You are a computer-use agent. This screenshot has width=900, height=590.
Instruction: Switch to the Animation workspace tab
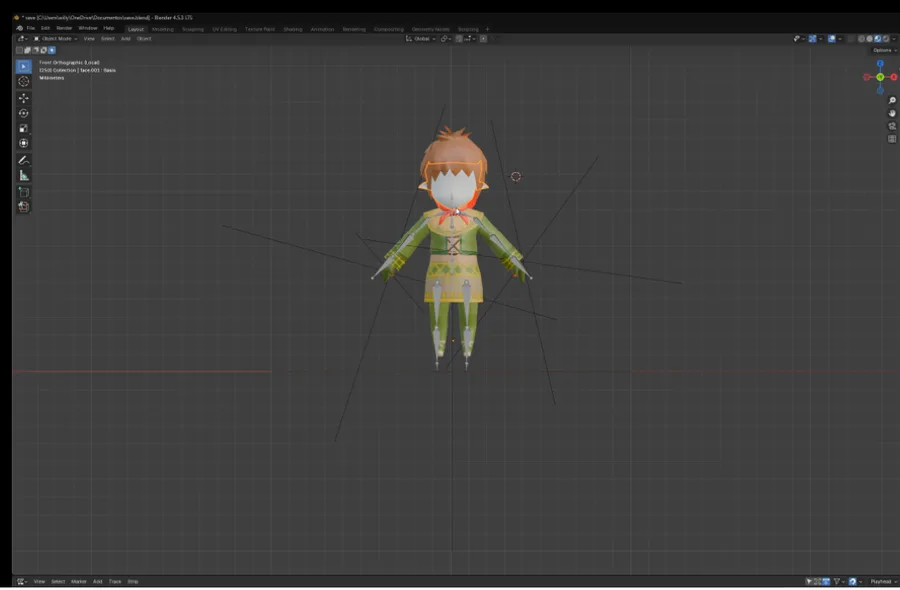click(322, 29)
